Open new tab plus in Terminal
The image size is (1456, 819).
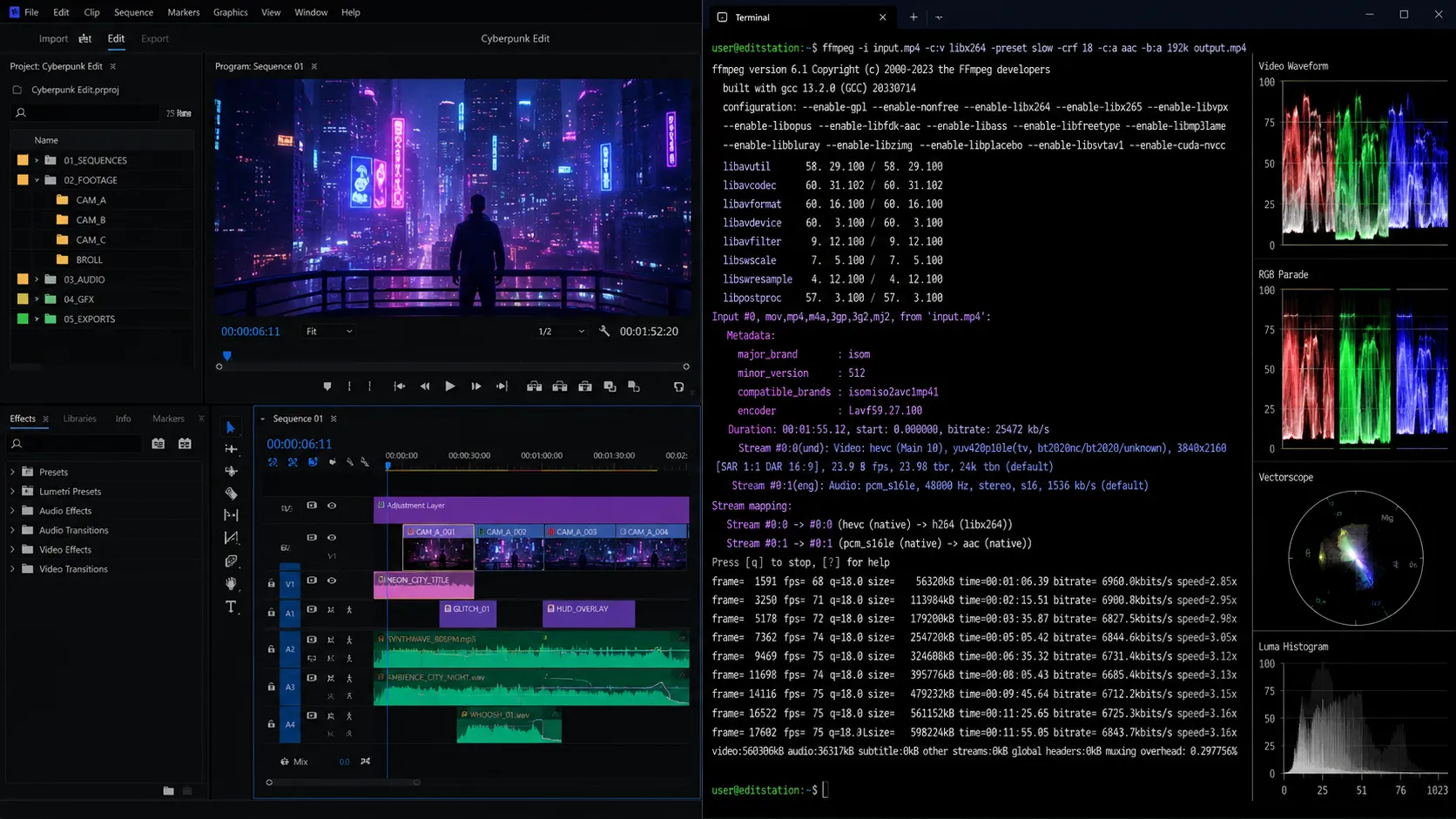tap(913, 17)
